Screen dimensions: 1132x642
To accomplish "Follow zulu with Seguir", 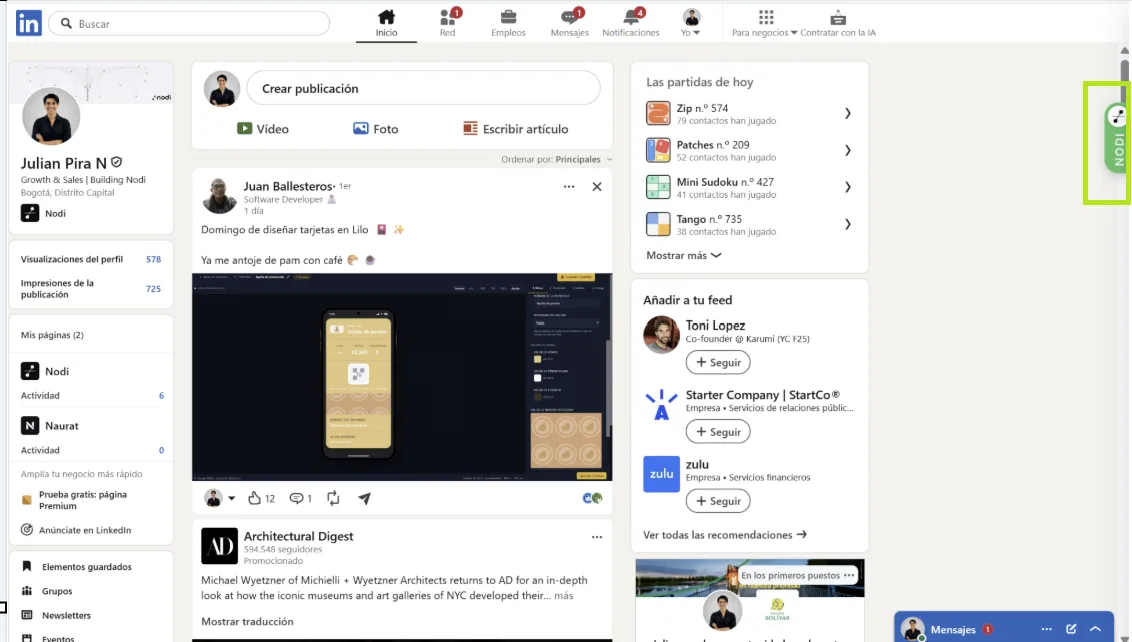I will tap(718, 501).
